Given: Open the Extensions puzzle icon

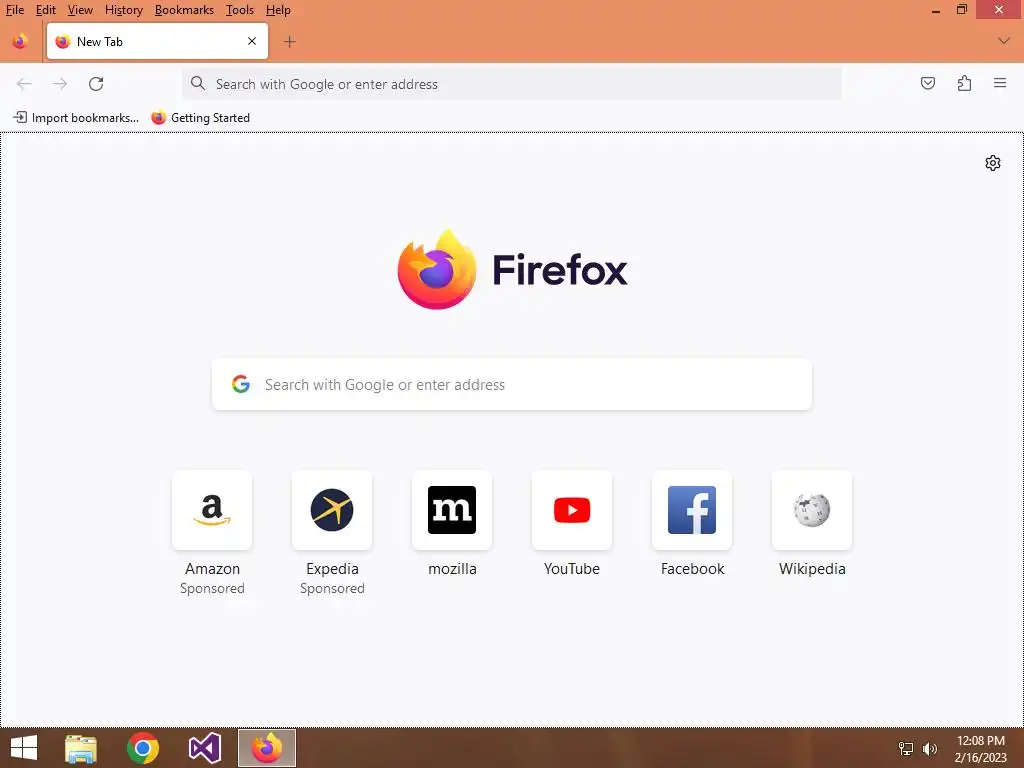Looking at the screenshot, I should [964, 83].
